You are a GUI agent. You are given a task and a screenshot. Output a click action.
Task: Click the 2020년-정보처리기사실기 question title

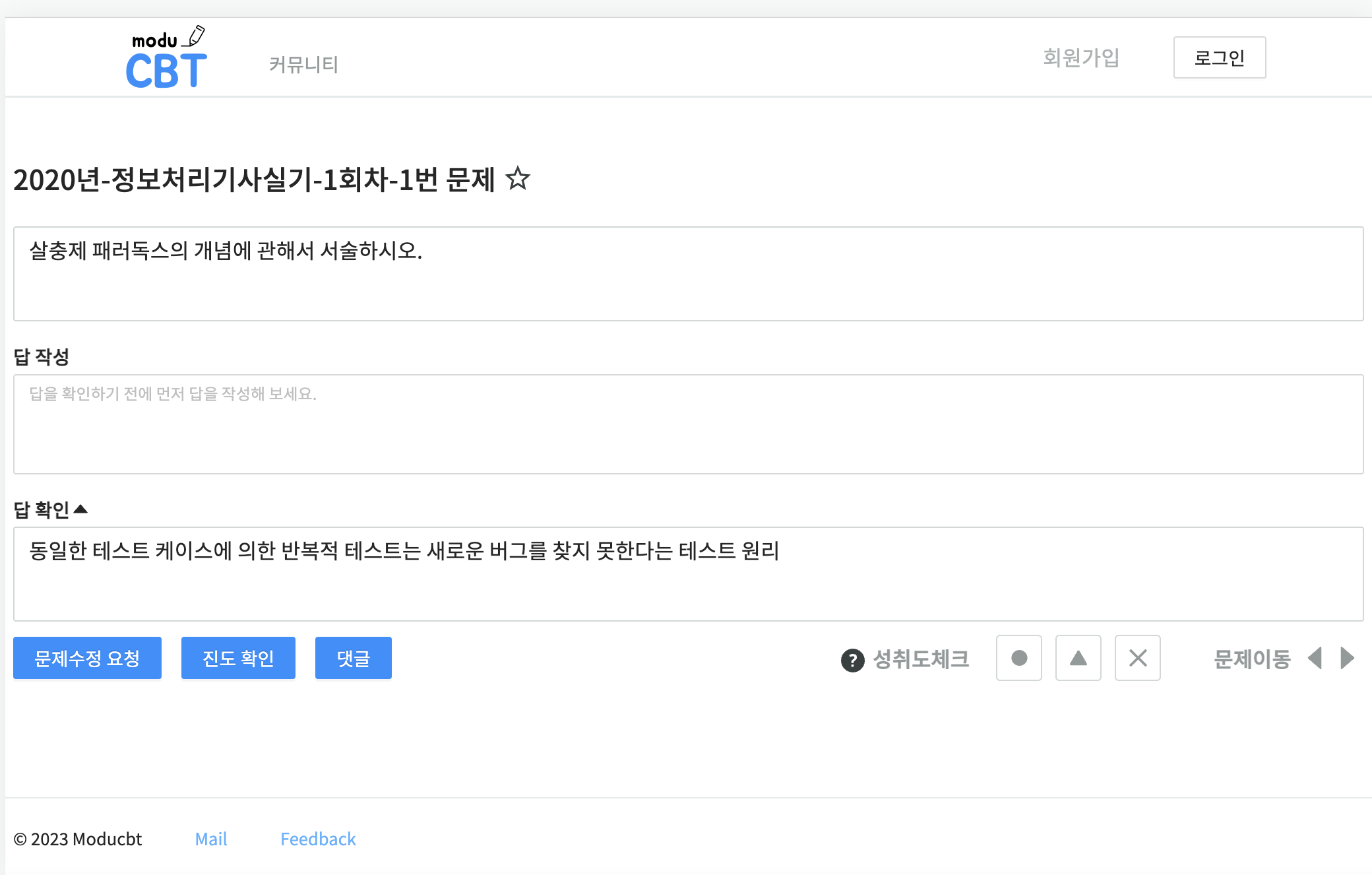pos(254,179)
